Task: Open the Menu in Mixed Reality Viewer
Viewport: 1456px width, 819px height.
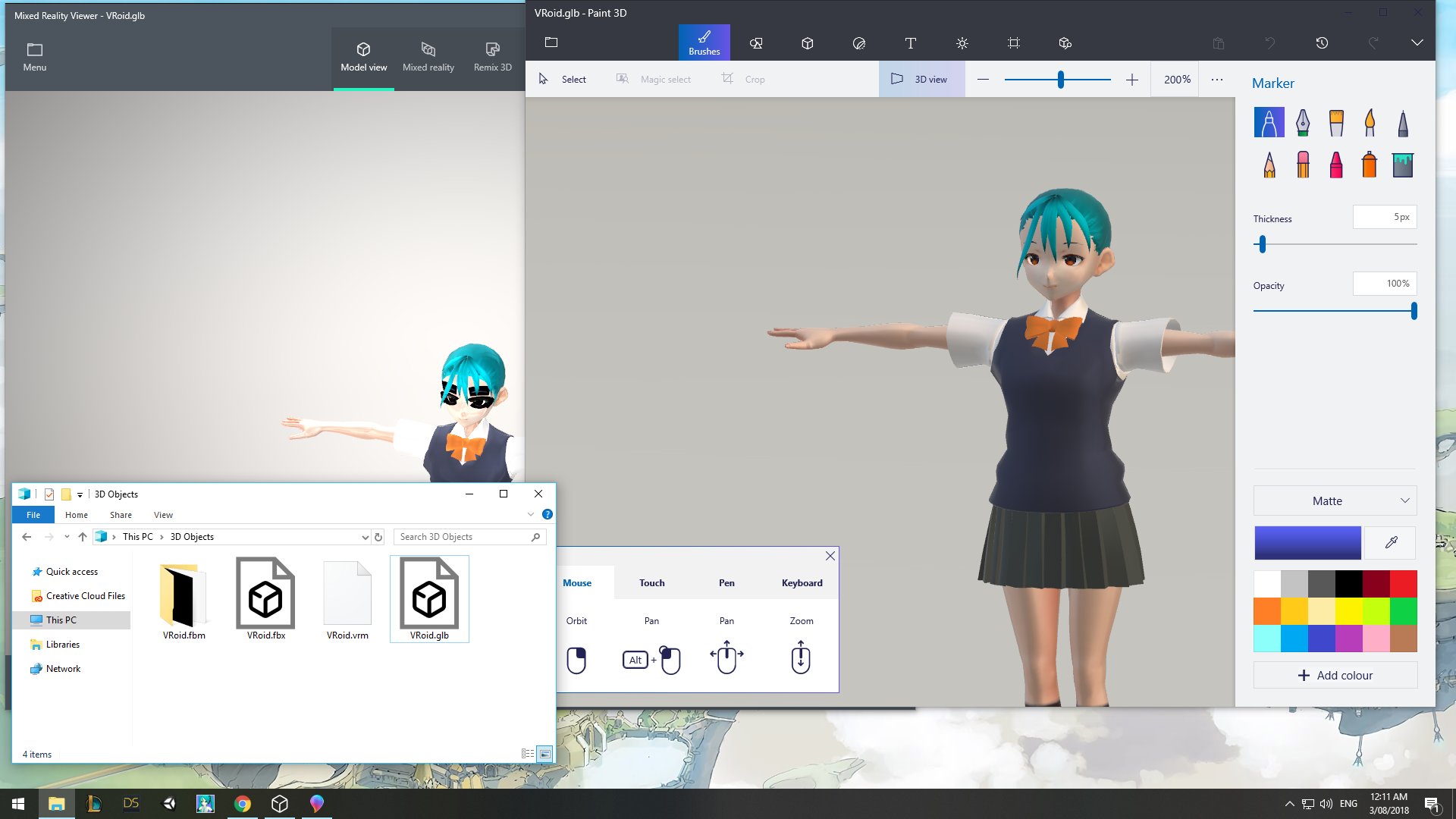Action: coord(35,58)
